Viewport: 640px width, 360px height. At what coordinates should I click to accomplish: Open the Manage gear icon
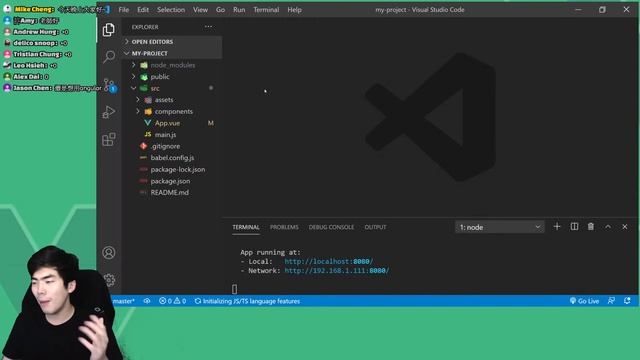coord(109,280)
